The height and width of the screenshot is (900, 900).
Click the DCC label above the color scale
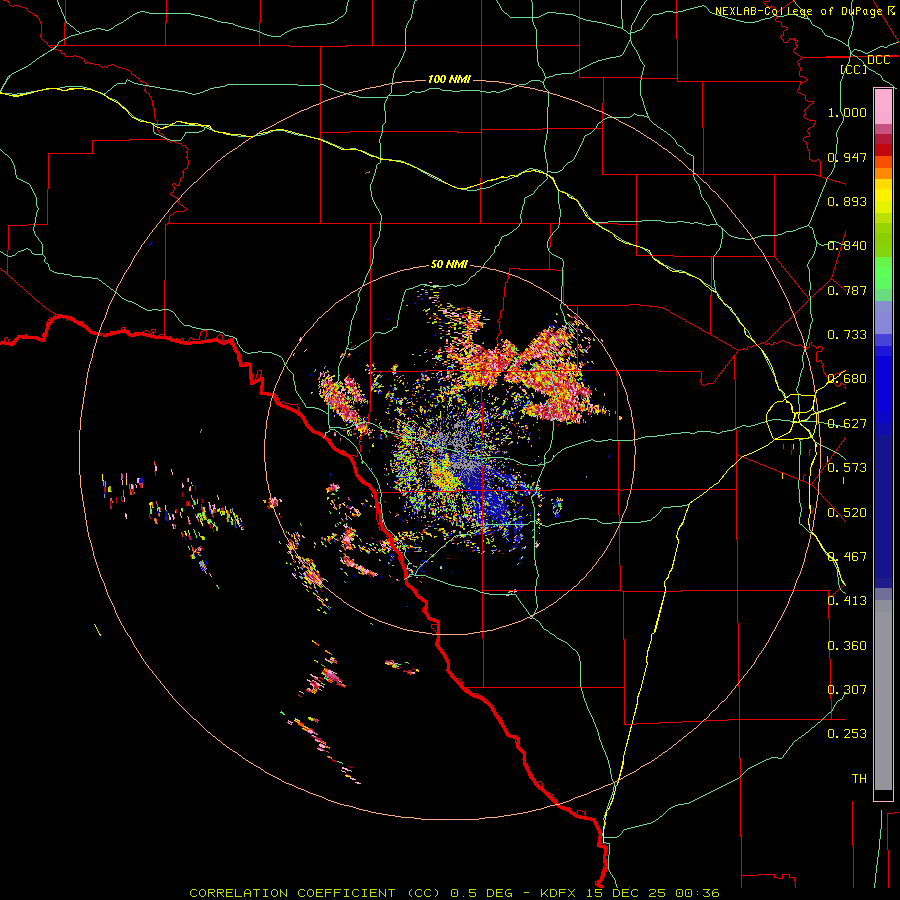pos(878,60)
